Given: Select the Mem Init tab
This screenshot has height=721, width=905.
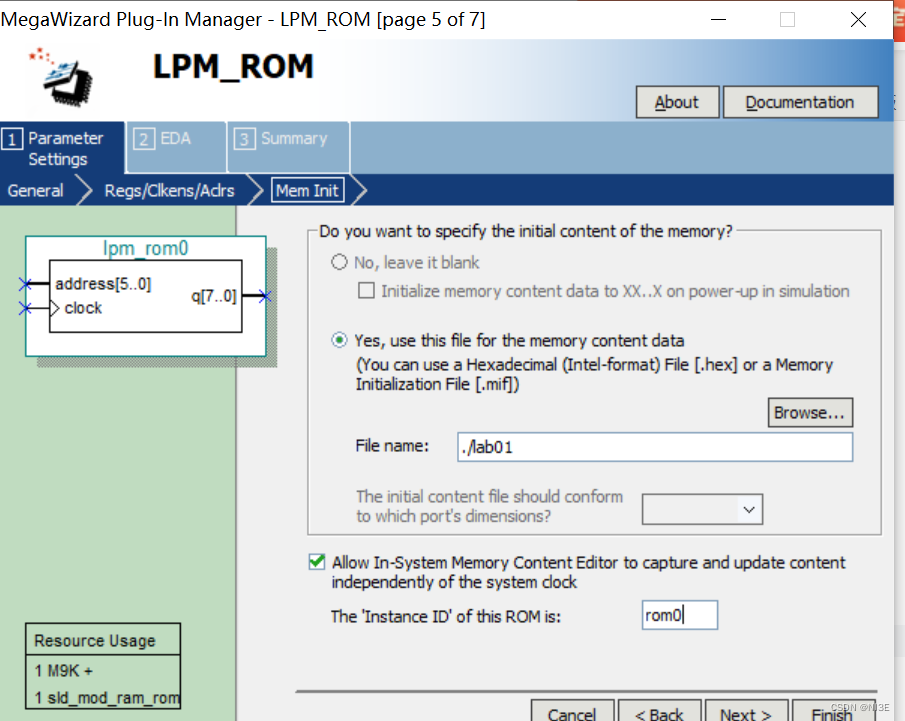Looking at the screenshot, I should point(307,189).
